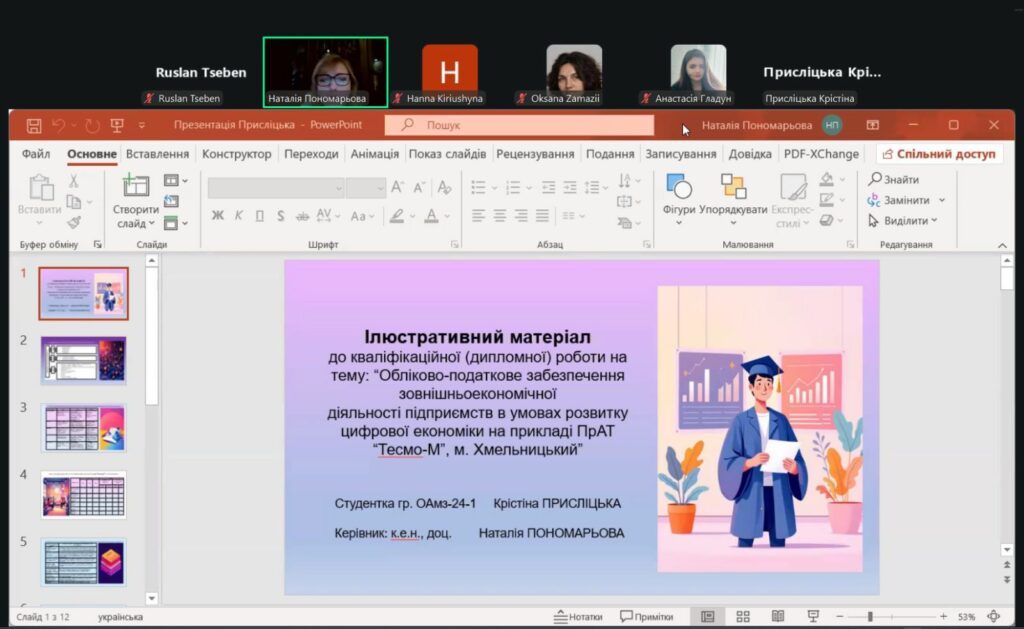Toggle Comments (Примітки) pane
The width and height of the screenshot is (1024, 629).
(646, 616)
